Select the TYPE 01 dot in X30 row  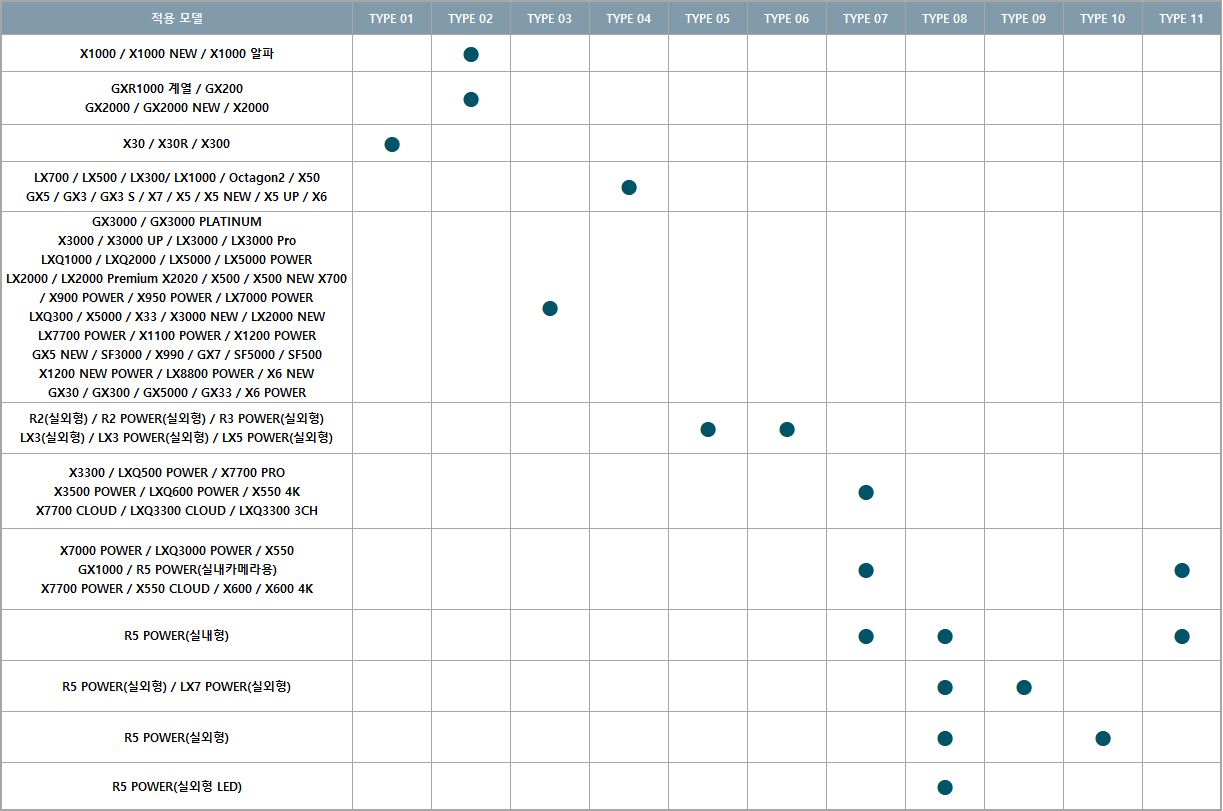(x=392, y=144)
